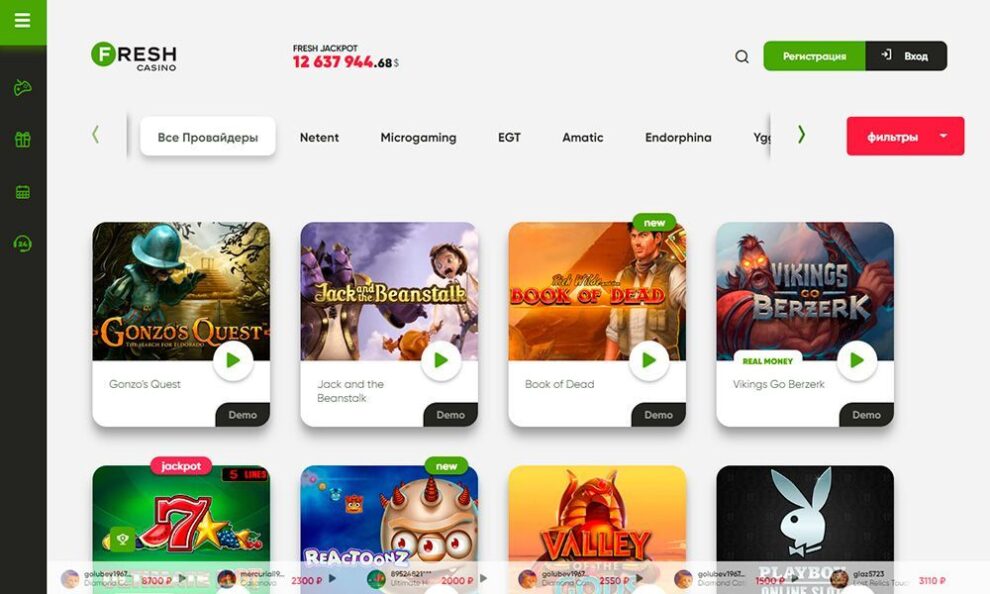
Task: Expand the red Фильтры dropdown
Action: pyautogui.click(x=905, y=136)
